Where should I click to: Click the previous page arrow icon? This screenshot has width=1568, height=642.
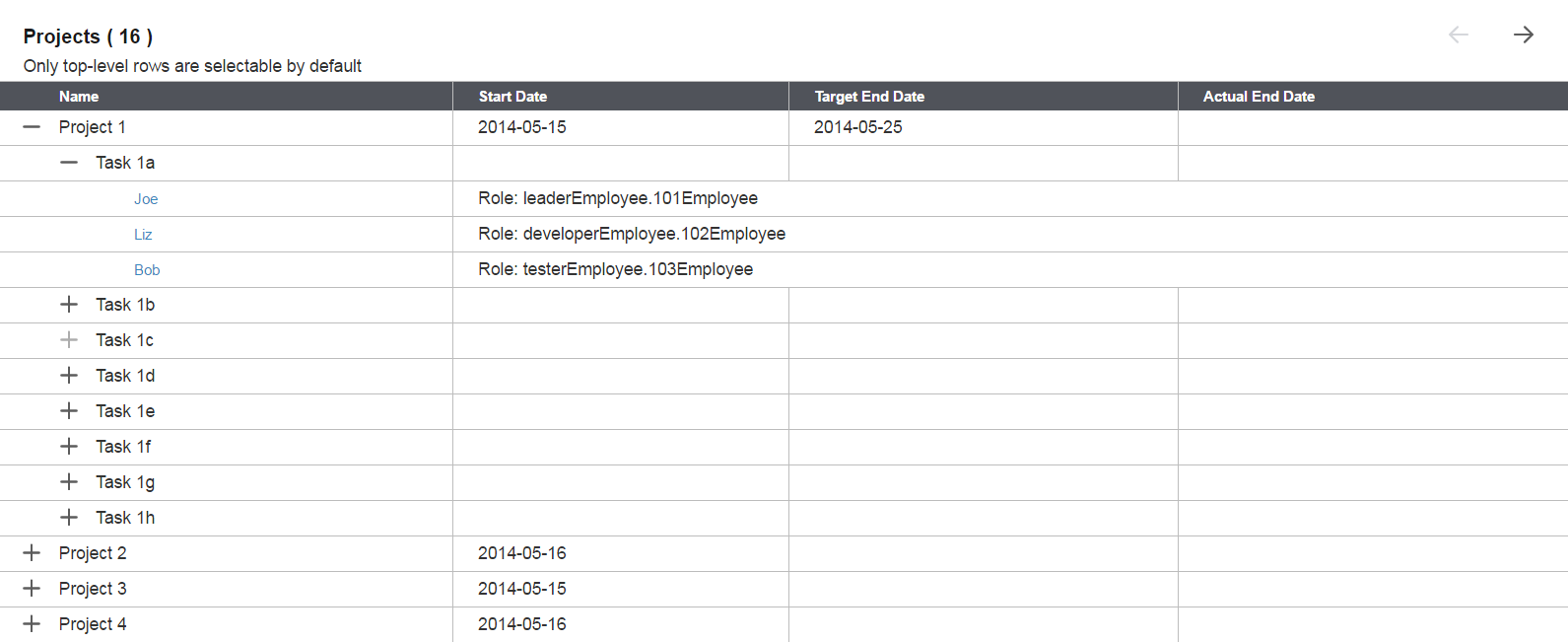pos(1459,36)
